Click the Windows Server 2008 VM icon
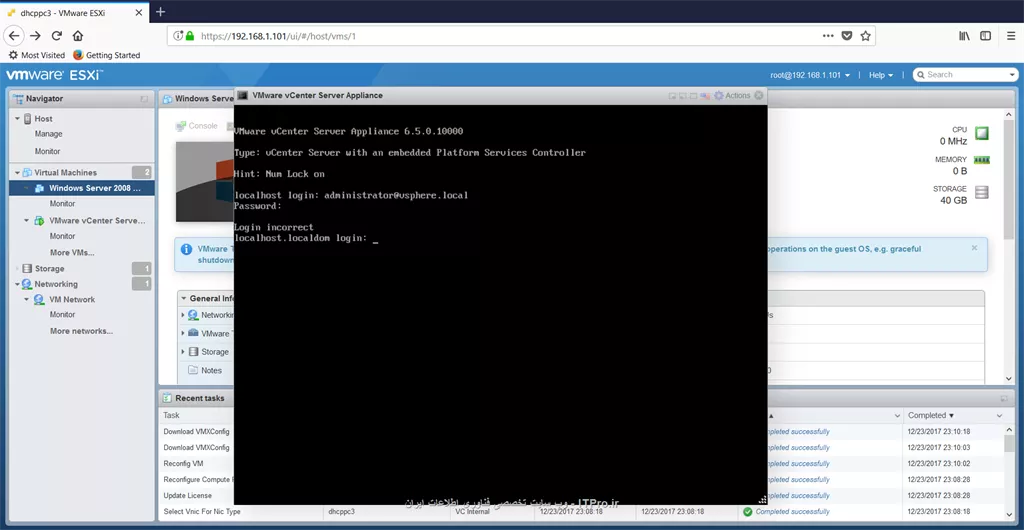The width and height of the screenshot is (1024, 530). 39,188
